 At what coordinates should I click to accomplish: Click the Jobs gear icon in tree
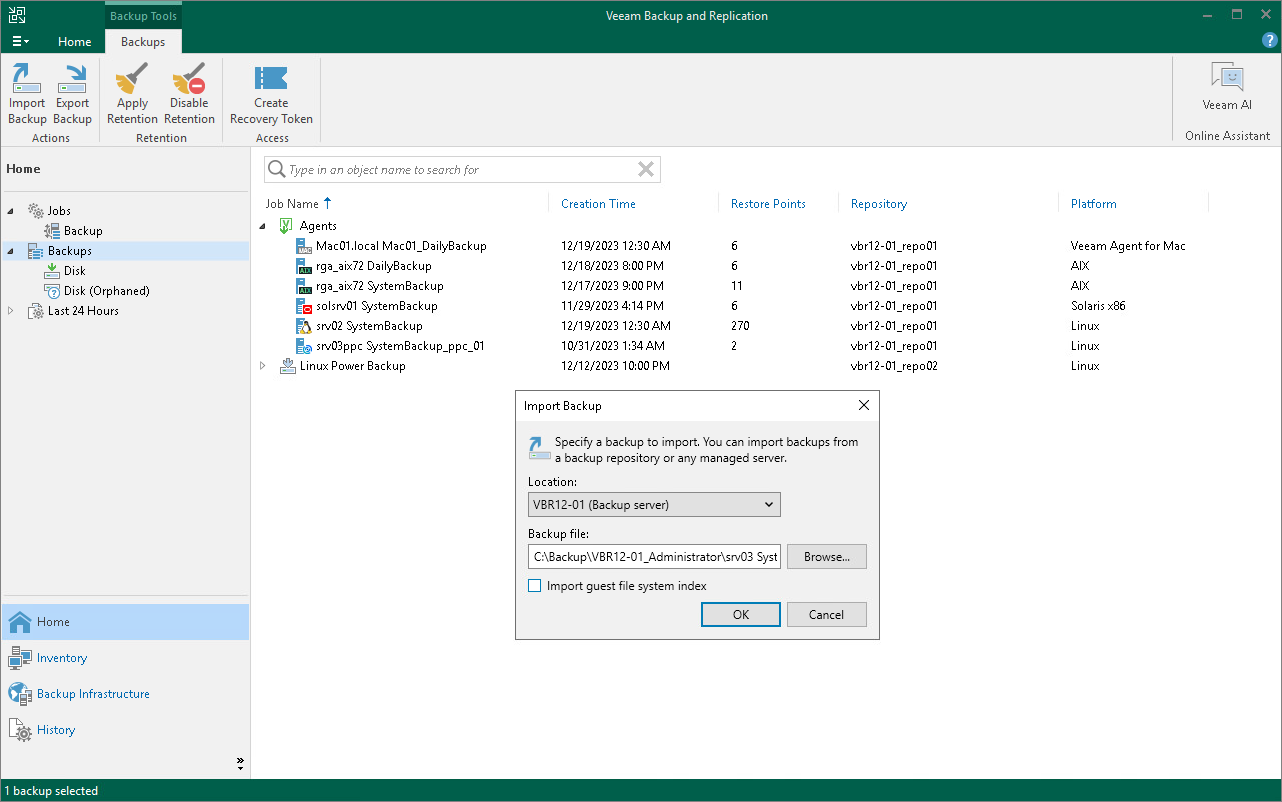[x=36, y=211]
